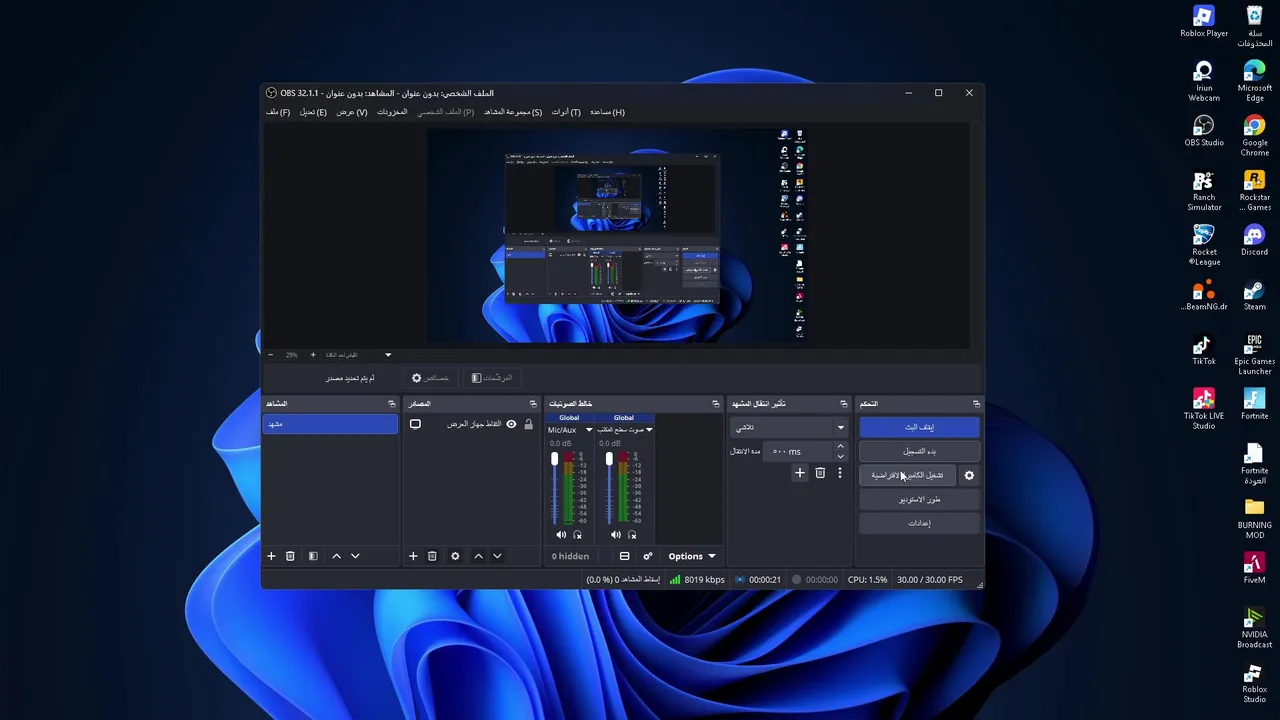Add a transition with the plus in Scene Transitions
The image size is (1280, 720).
pyautogui.click(x=799, y=473)
